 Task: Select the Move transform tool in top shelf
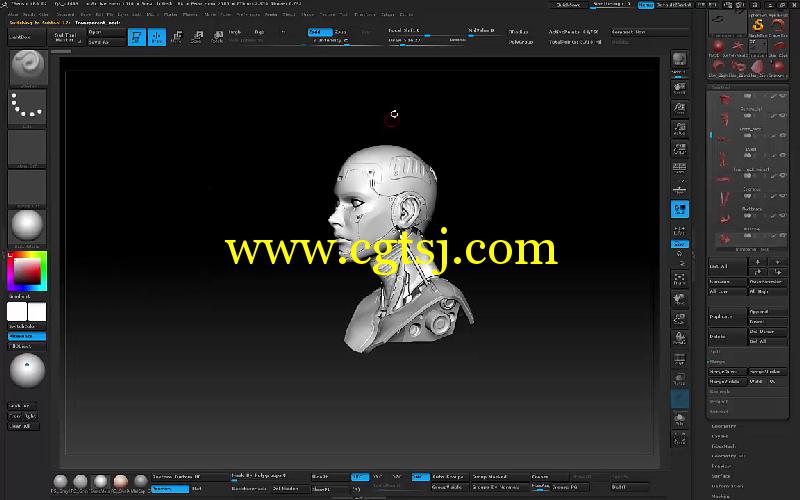[x=177, y=37]
